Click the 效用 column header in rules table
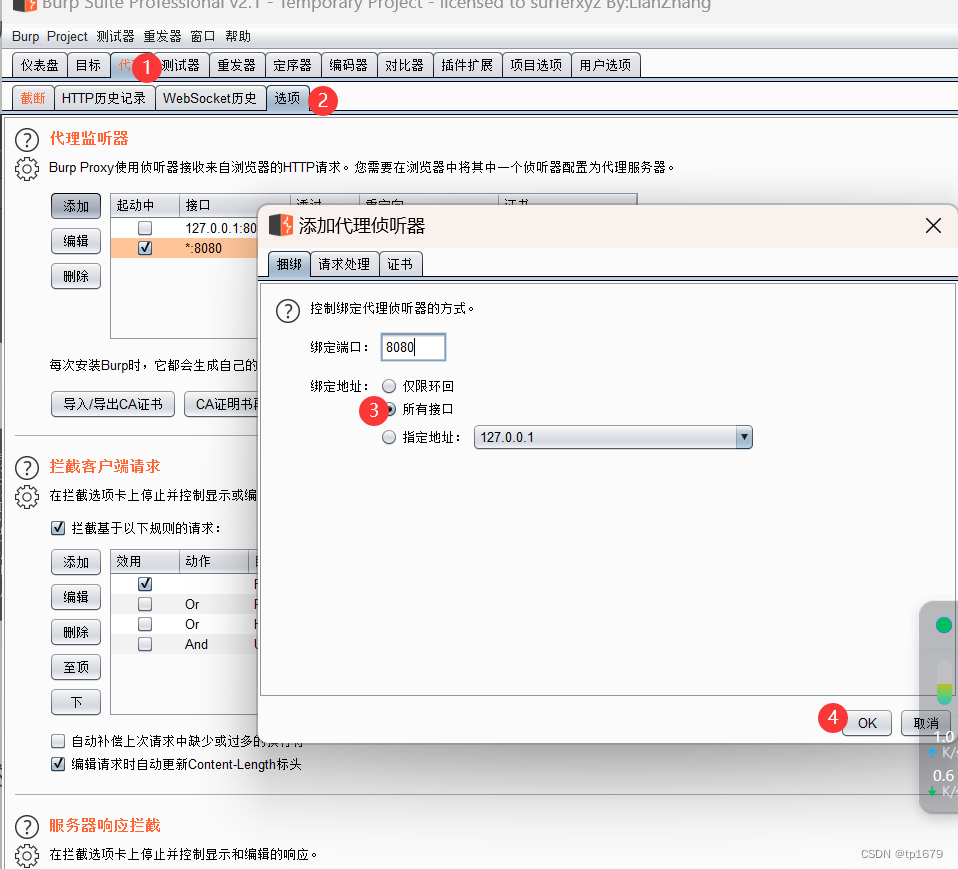Image resolution: width=958 pixels, height=869 pixels. coord(145,561)
